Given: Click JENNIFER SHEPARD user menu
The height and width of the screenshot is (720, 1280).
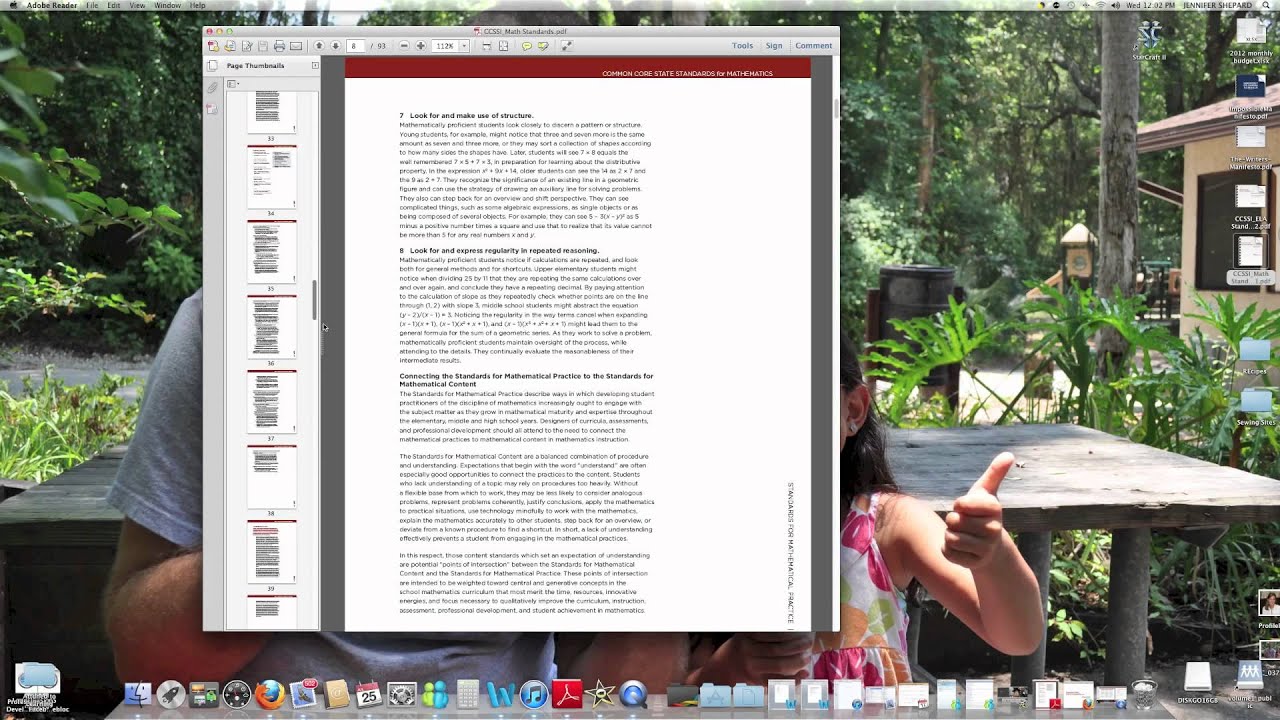Looking at the screenshot, I should tap(1218, 5).
